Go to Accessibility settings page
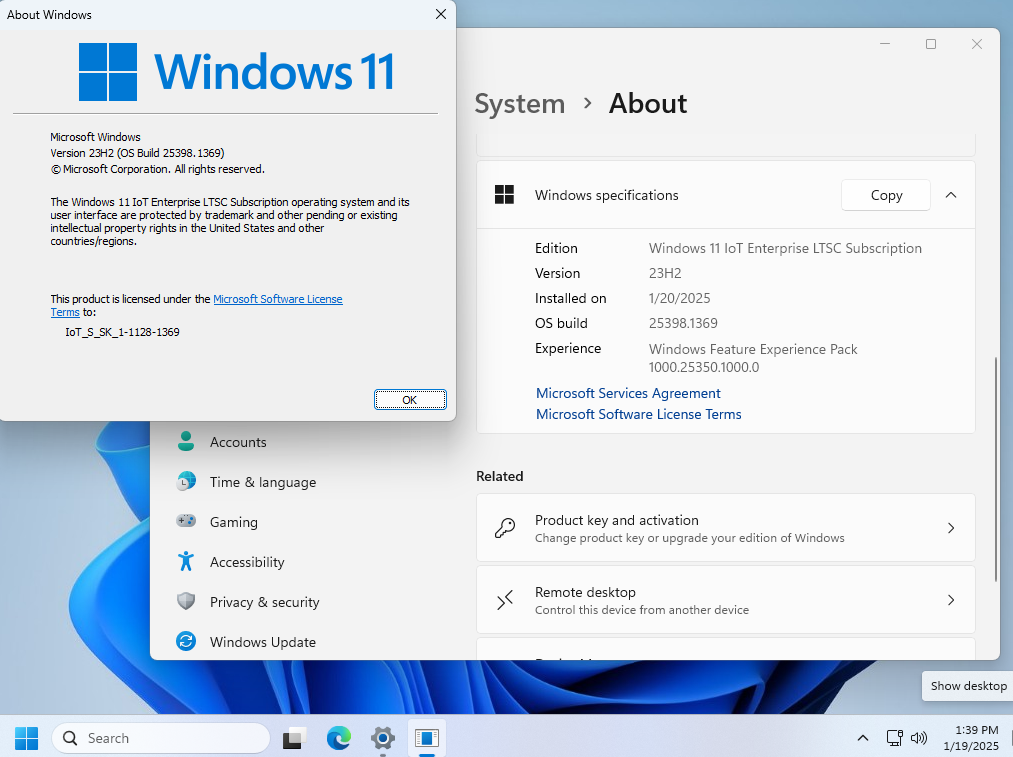The image size is (1013, 757). (x=247, y=562)
